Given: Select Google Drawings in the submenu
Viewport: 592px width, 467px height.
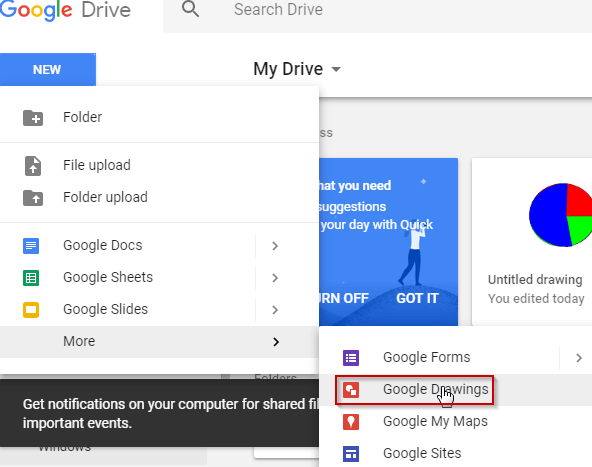Looking at the screenshot, I should [x=456, y=390].
